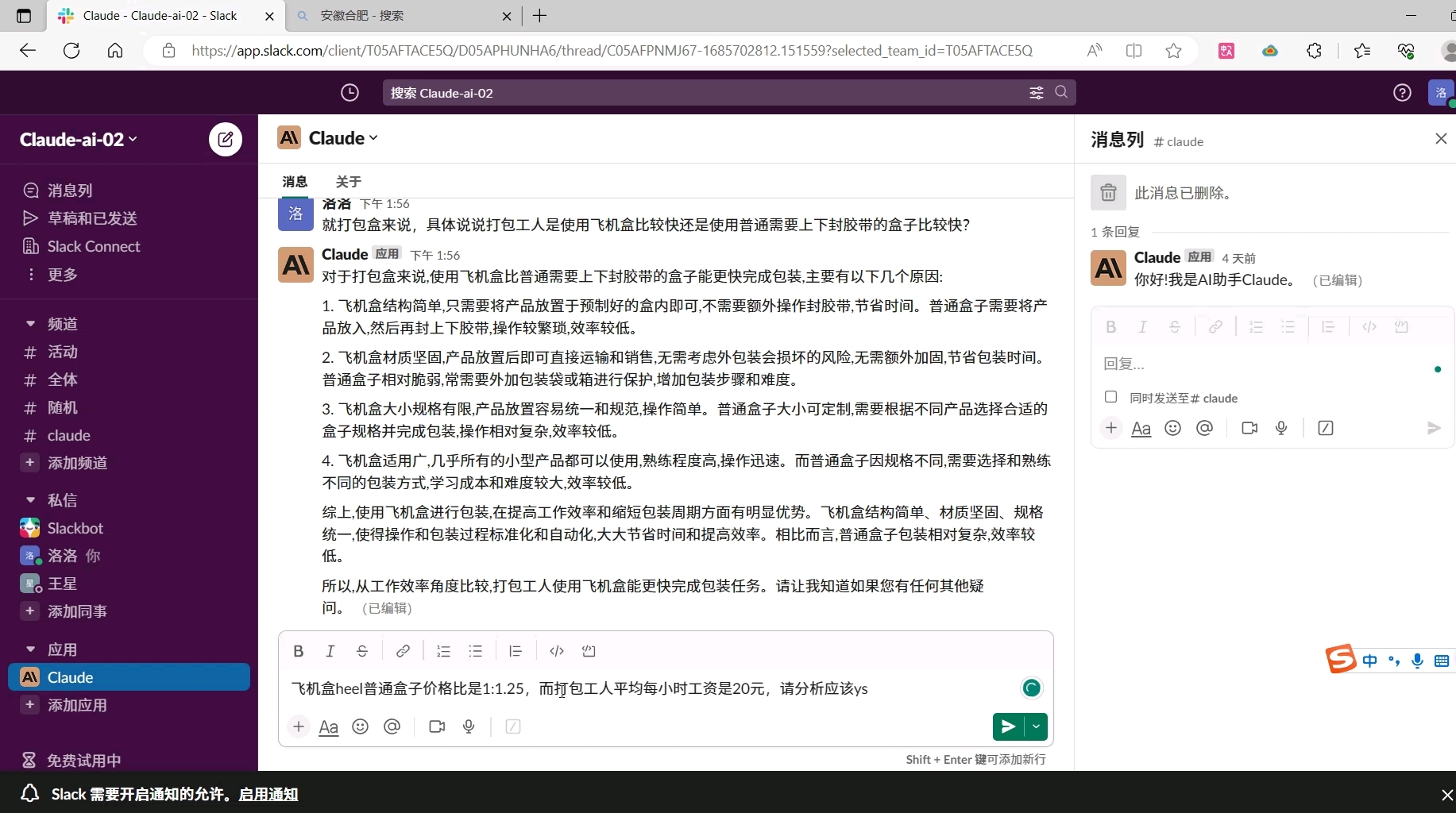The height and width of the screenshot is (813, 1456).
Task: Click the plus attach button in main composer
Action: point(299,726)
